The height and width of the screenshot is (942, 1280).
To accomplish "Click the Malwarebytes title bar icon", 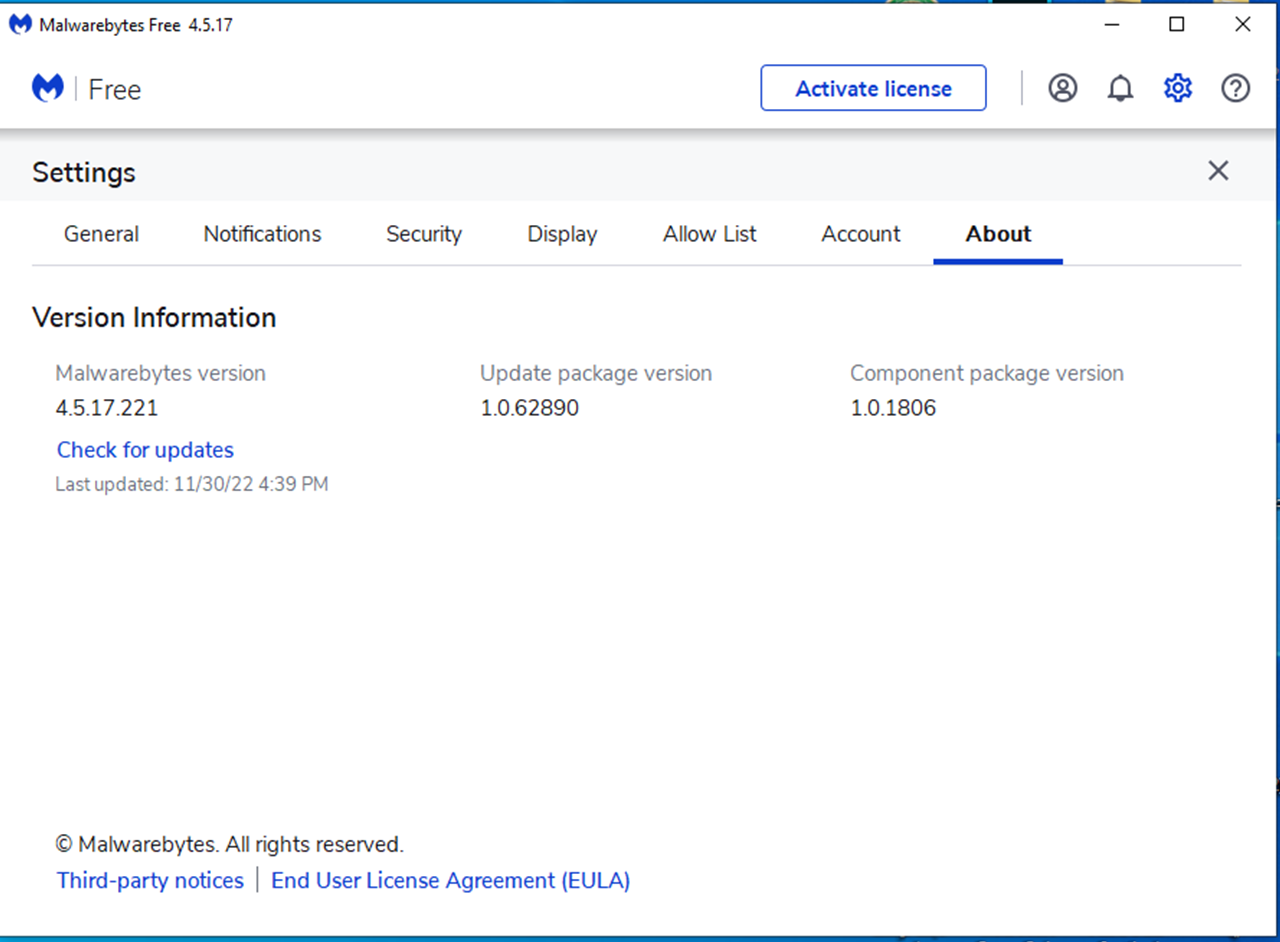I will tap(20, 25).
